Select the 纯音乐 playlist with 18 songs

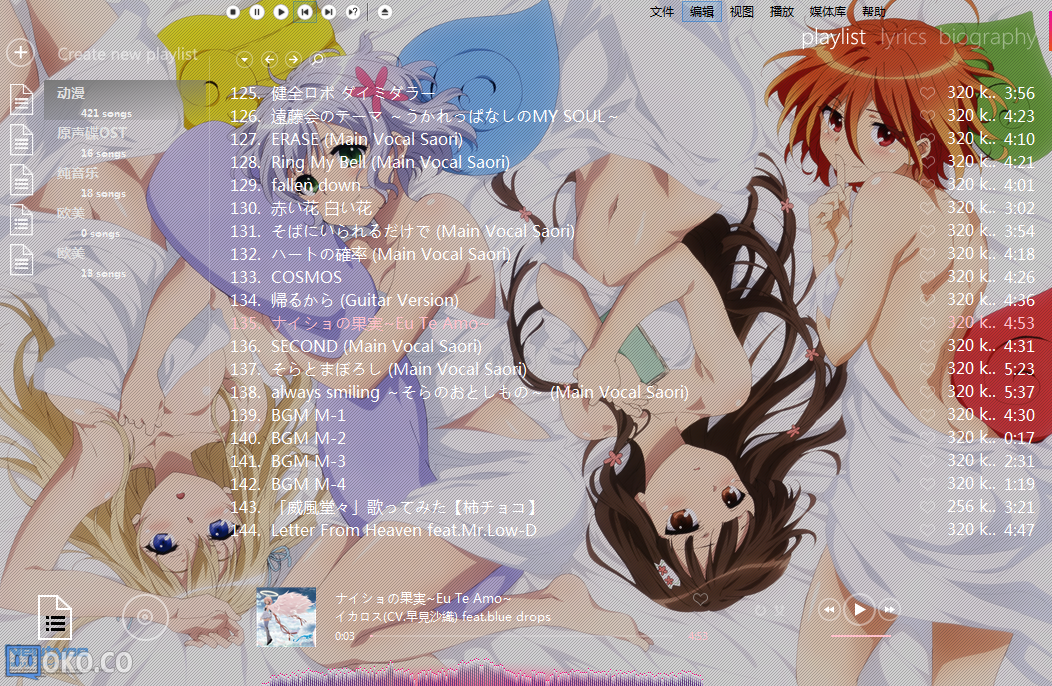(x=126, y=181)
